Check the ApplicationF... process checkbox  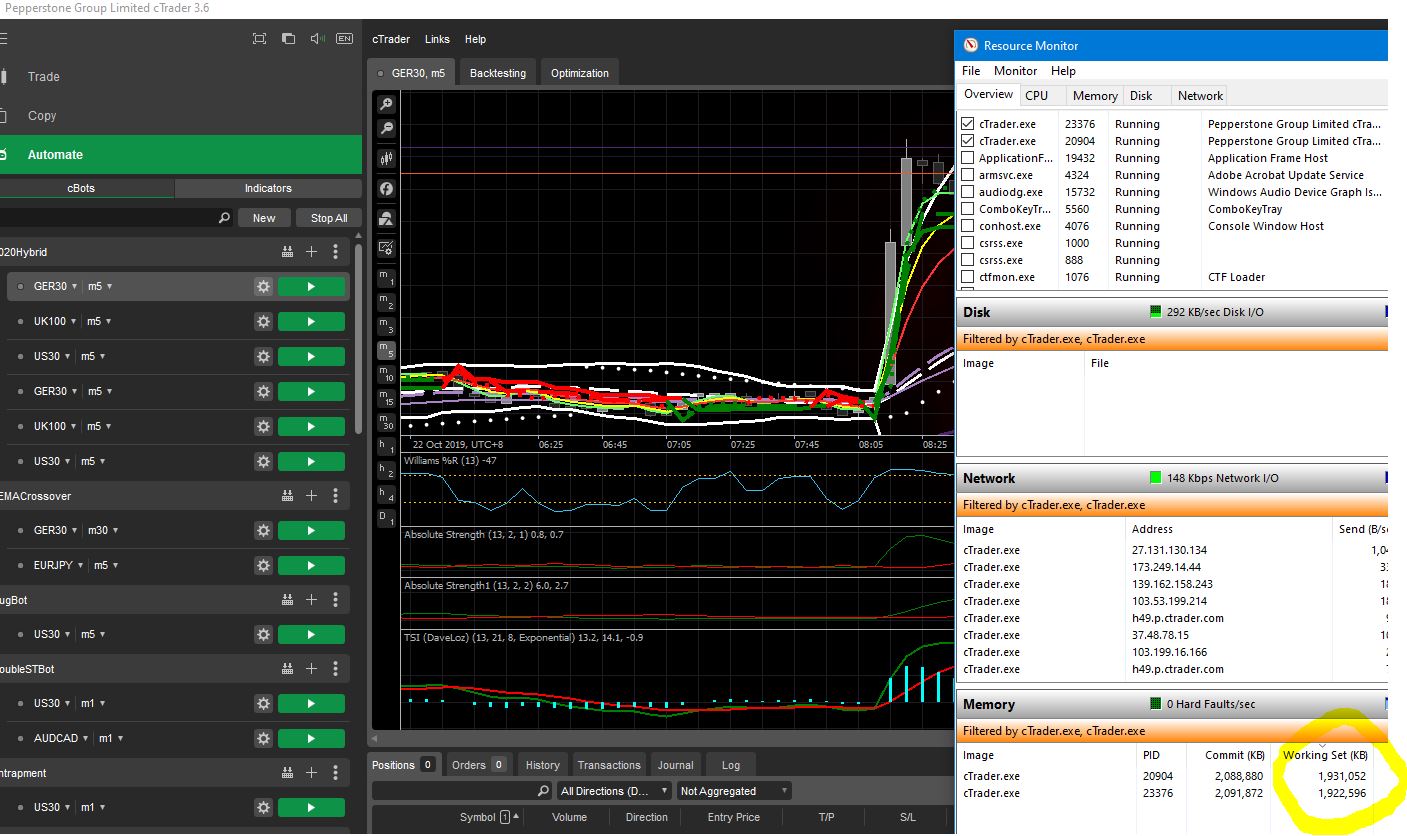click(967, 158)
